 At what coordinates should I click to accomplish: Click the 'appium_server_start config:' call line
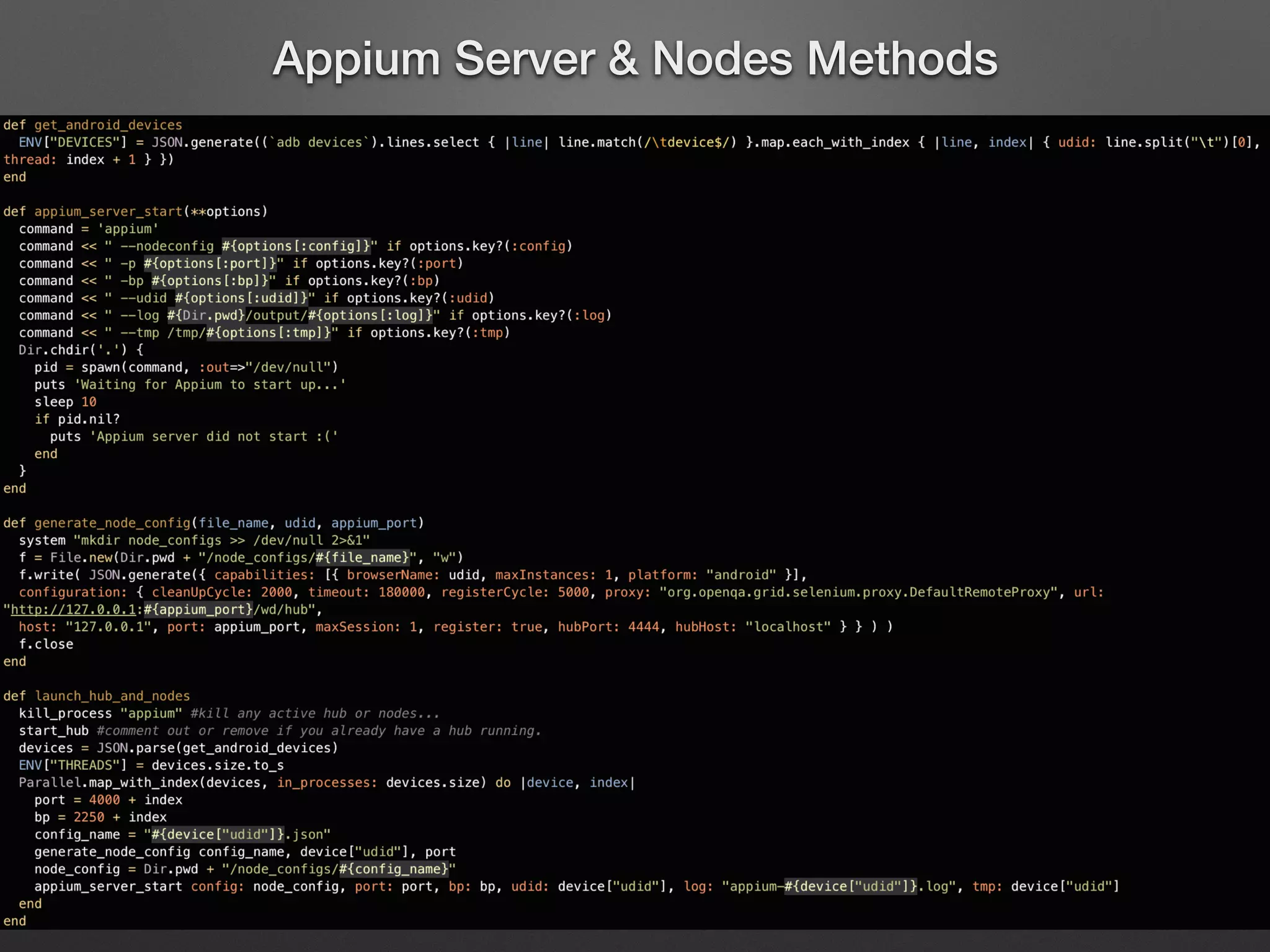tap(577, 887)
